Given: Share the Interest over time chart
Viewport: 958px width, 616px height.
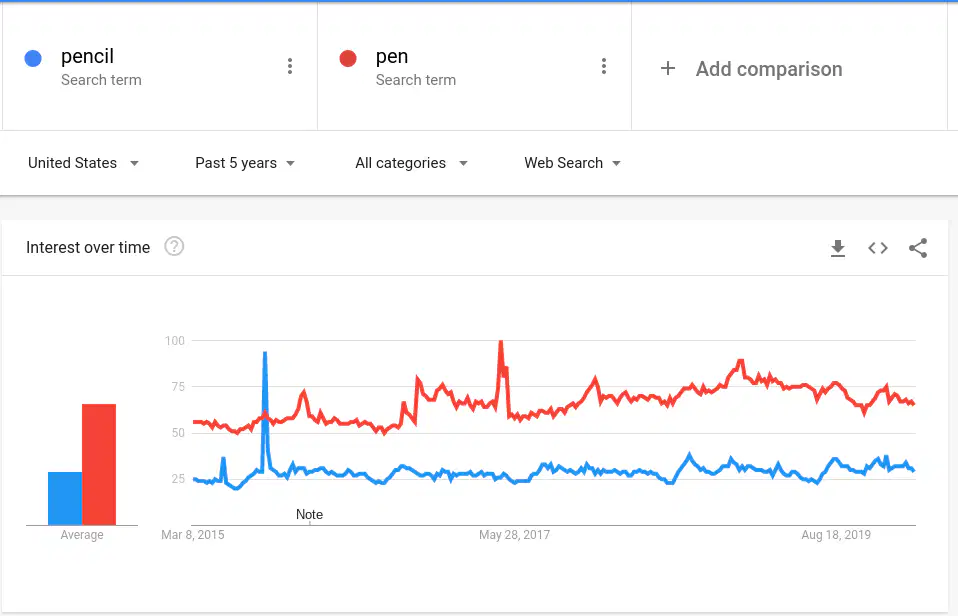Looking at the screenshot, I should point(918,248).
